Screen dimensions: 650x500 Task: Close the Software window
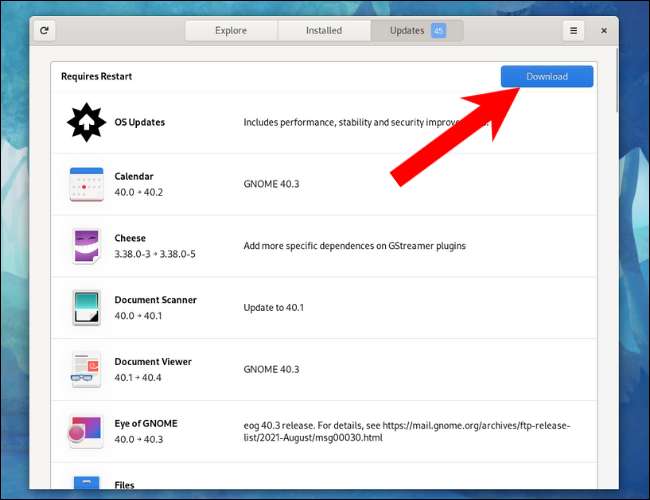pos(604,31)
